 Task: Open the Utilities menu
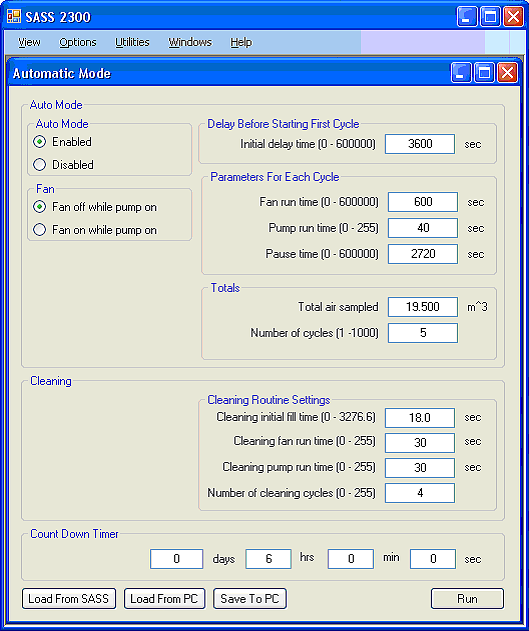[132, 42]
